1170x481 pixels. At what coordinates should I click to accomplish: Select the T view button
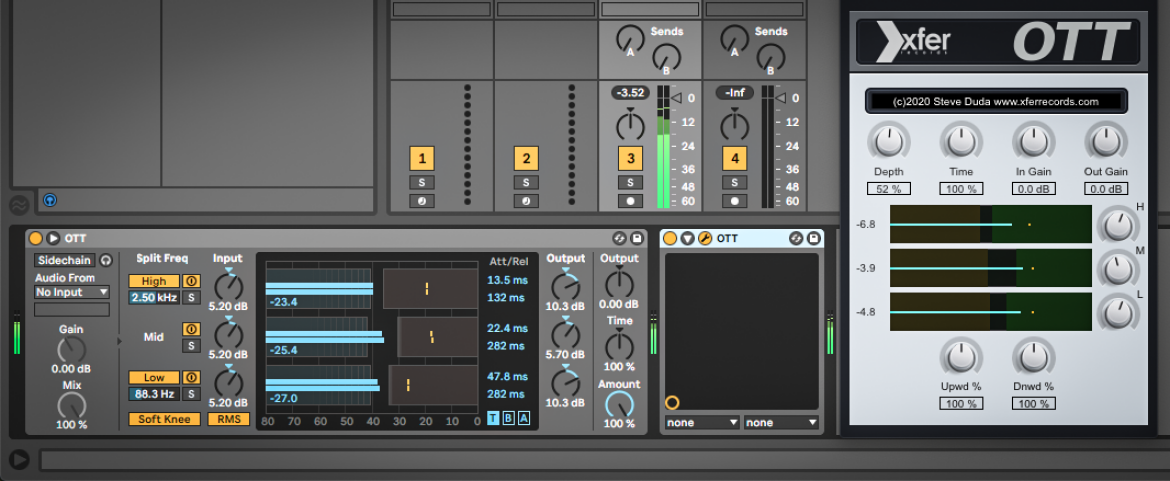click(x=493, y=418)
